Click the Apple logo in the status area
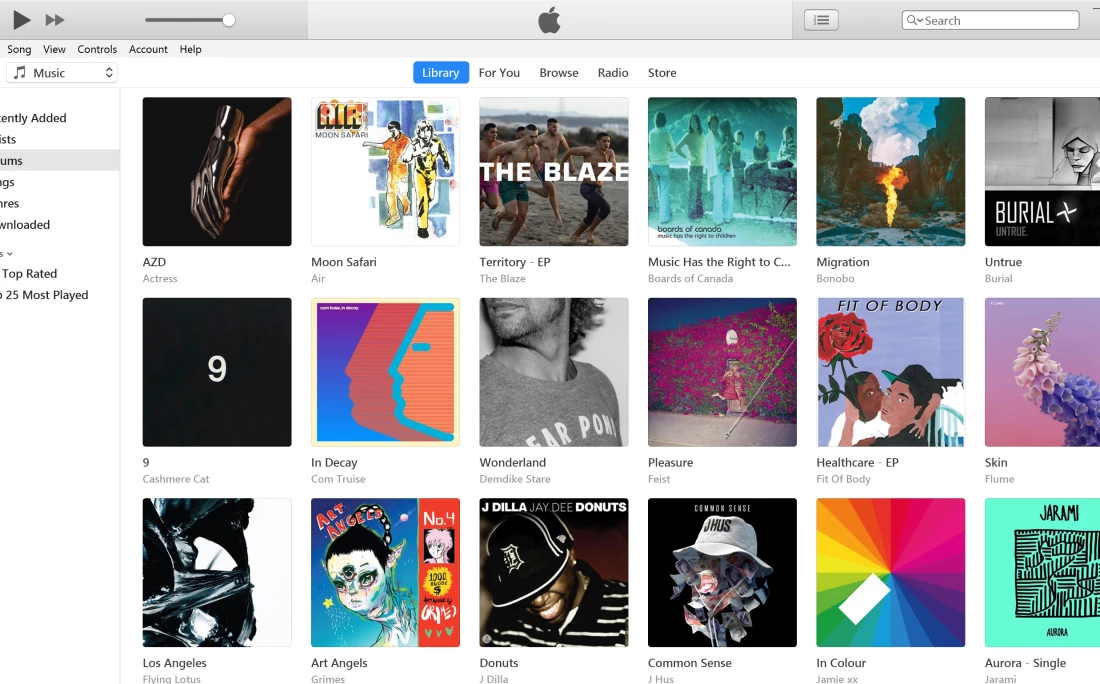 pos(549,20)
